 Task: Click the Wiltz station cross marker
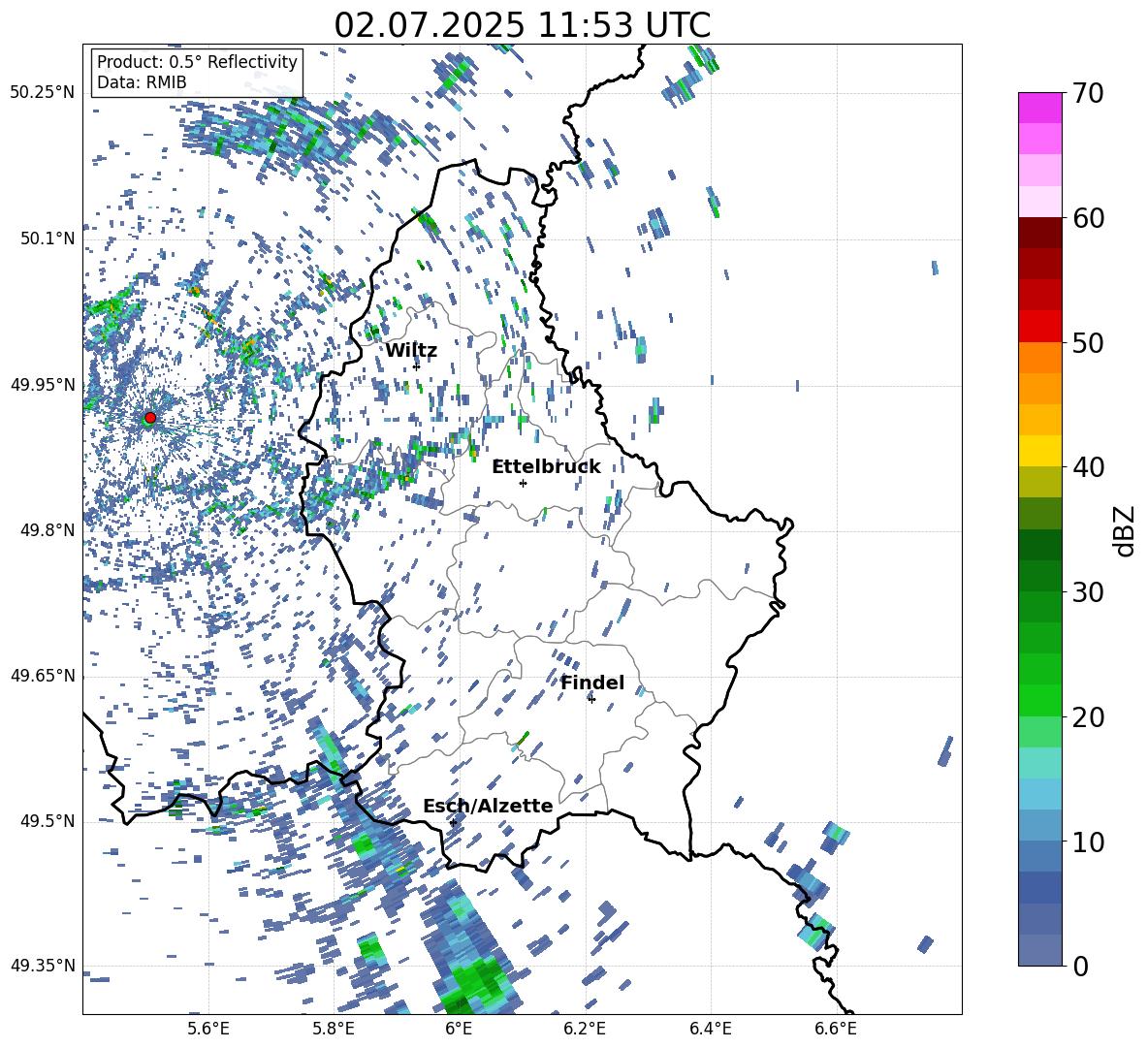click(x=416, y=366)
